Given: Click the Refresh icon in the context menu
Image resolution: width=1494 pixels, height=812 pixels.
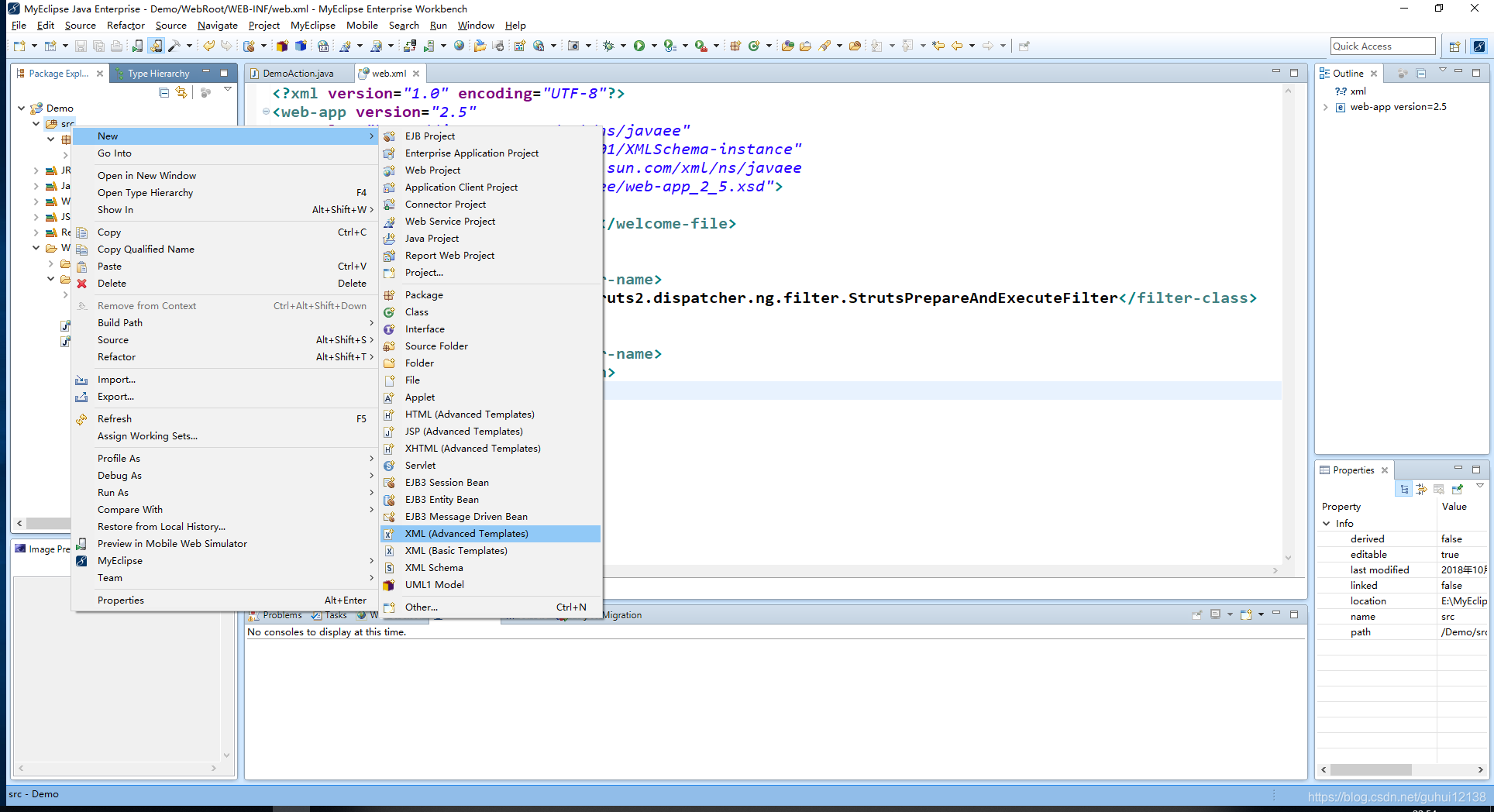Looking at the screenshot, I should pyautogui.click(x=81, y=419).
